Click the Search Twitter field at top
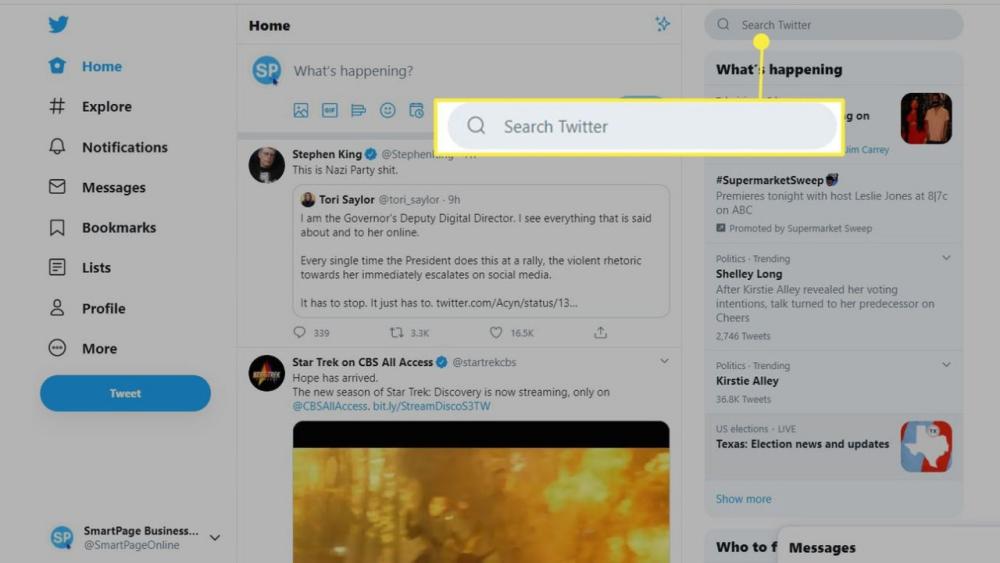Viewport: 1000px width, 563px height. coord(833,25)
